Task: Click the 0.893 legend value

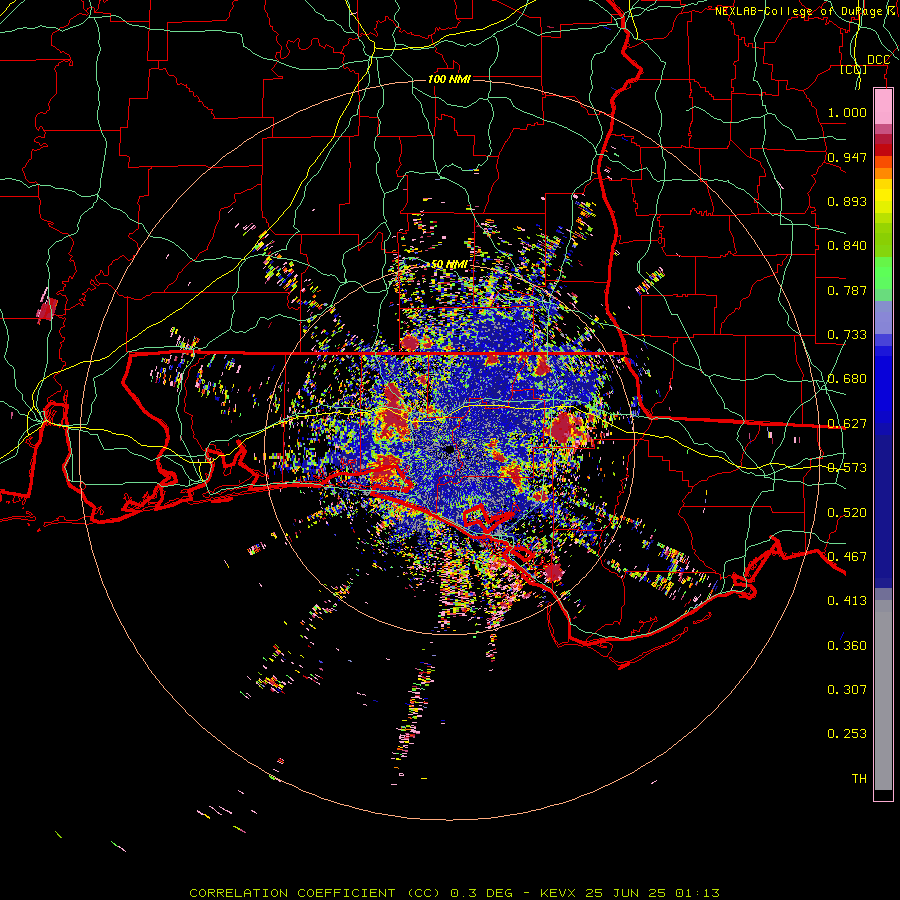Action: point(847,201)
